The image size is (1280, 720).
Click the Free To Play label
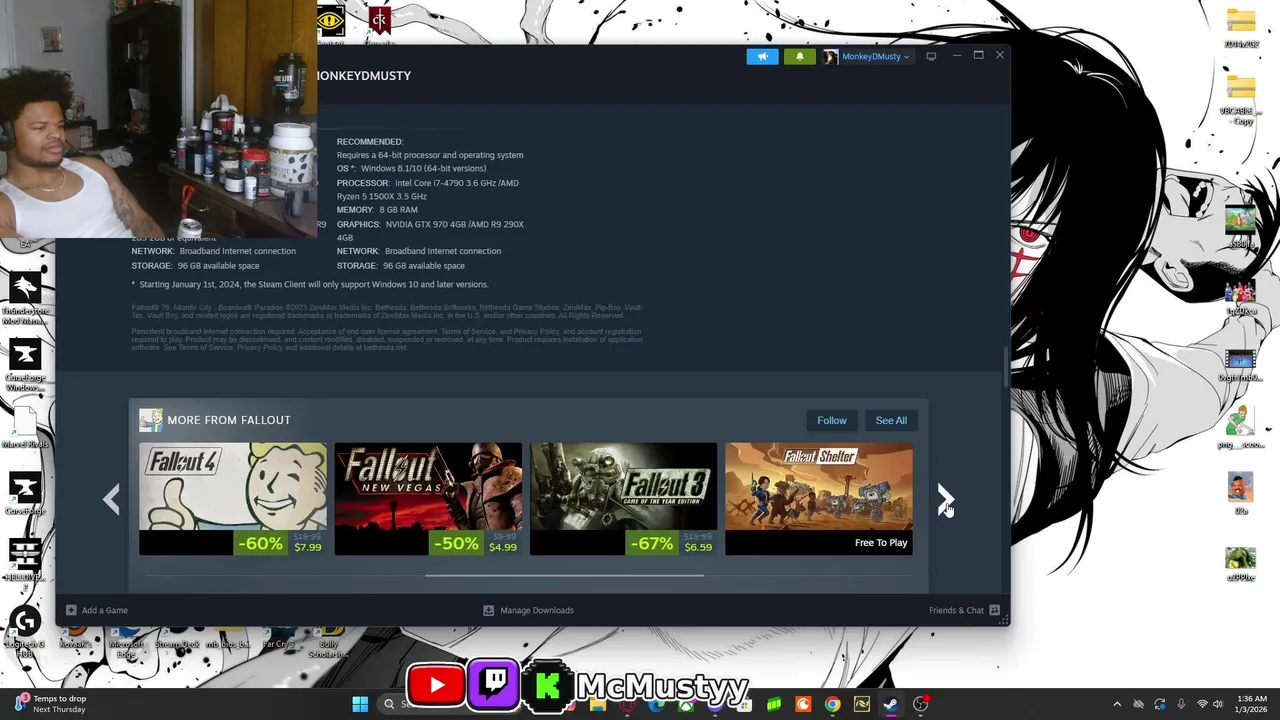click(x=881, y=543)
